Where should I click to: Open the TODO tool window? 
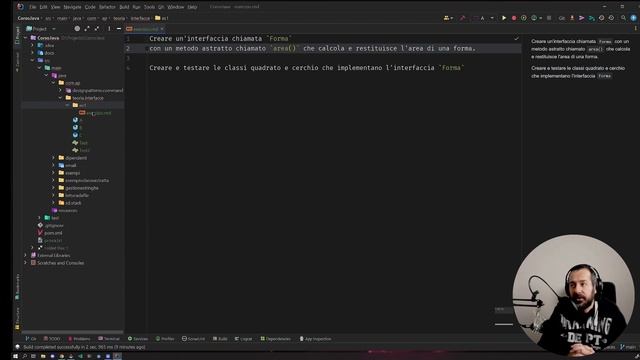pos(52,339)
